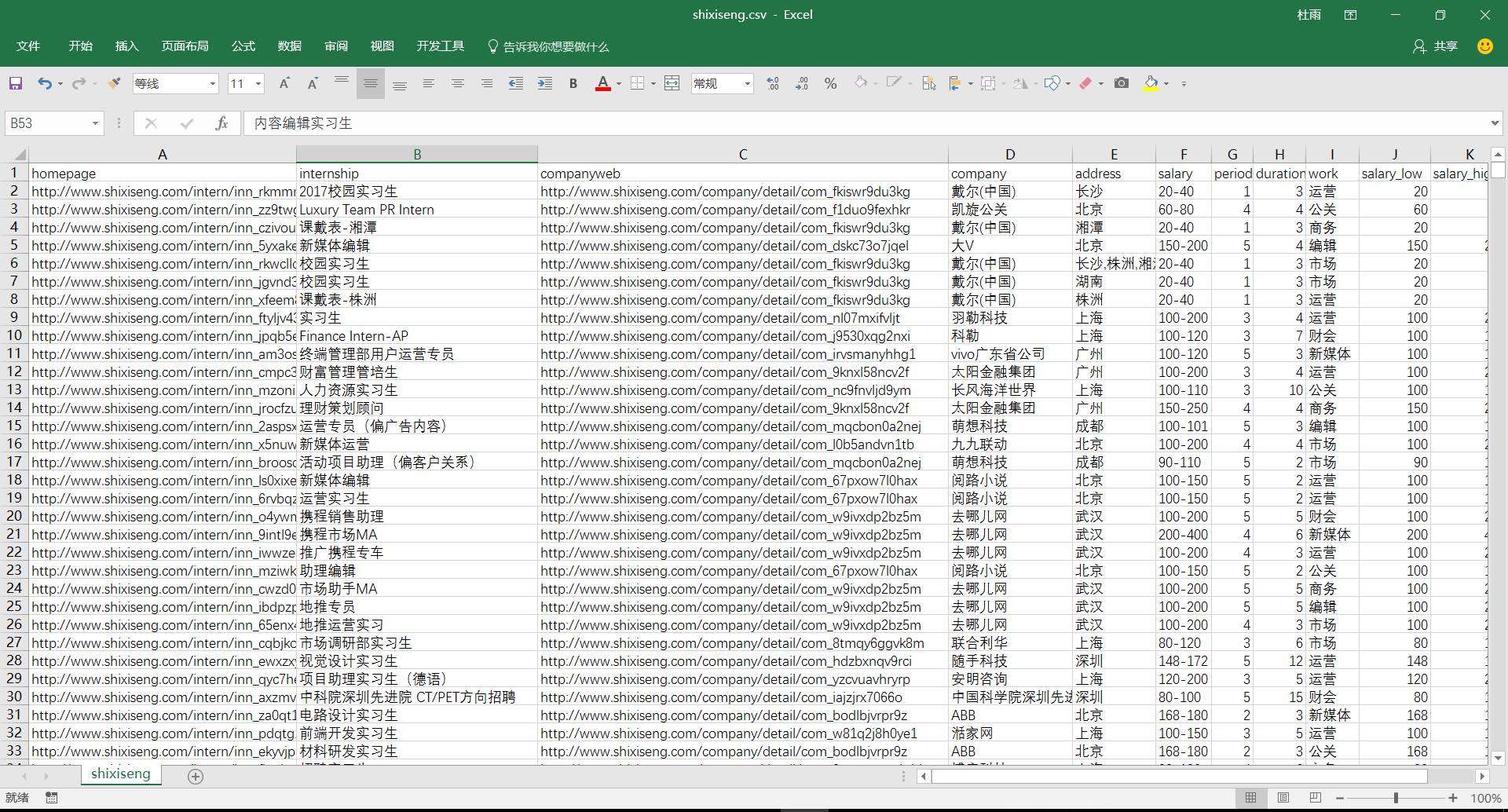
Task: Open the 公式 ribbon tab
Action: coord(243,46)
